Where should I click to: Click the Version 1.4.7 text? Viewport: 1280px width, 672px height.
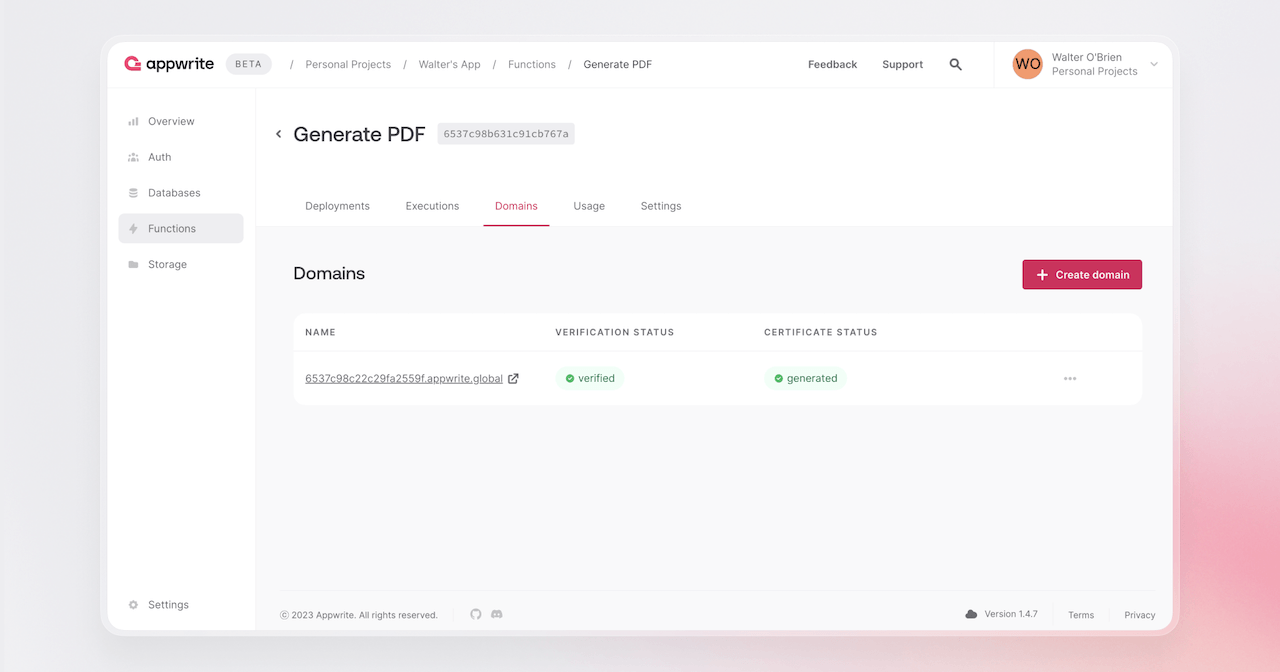click(x=1011, y=614)
